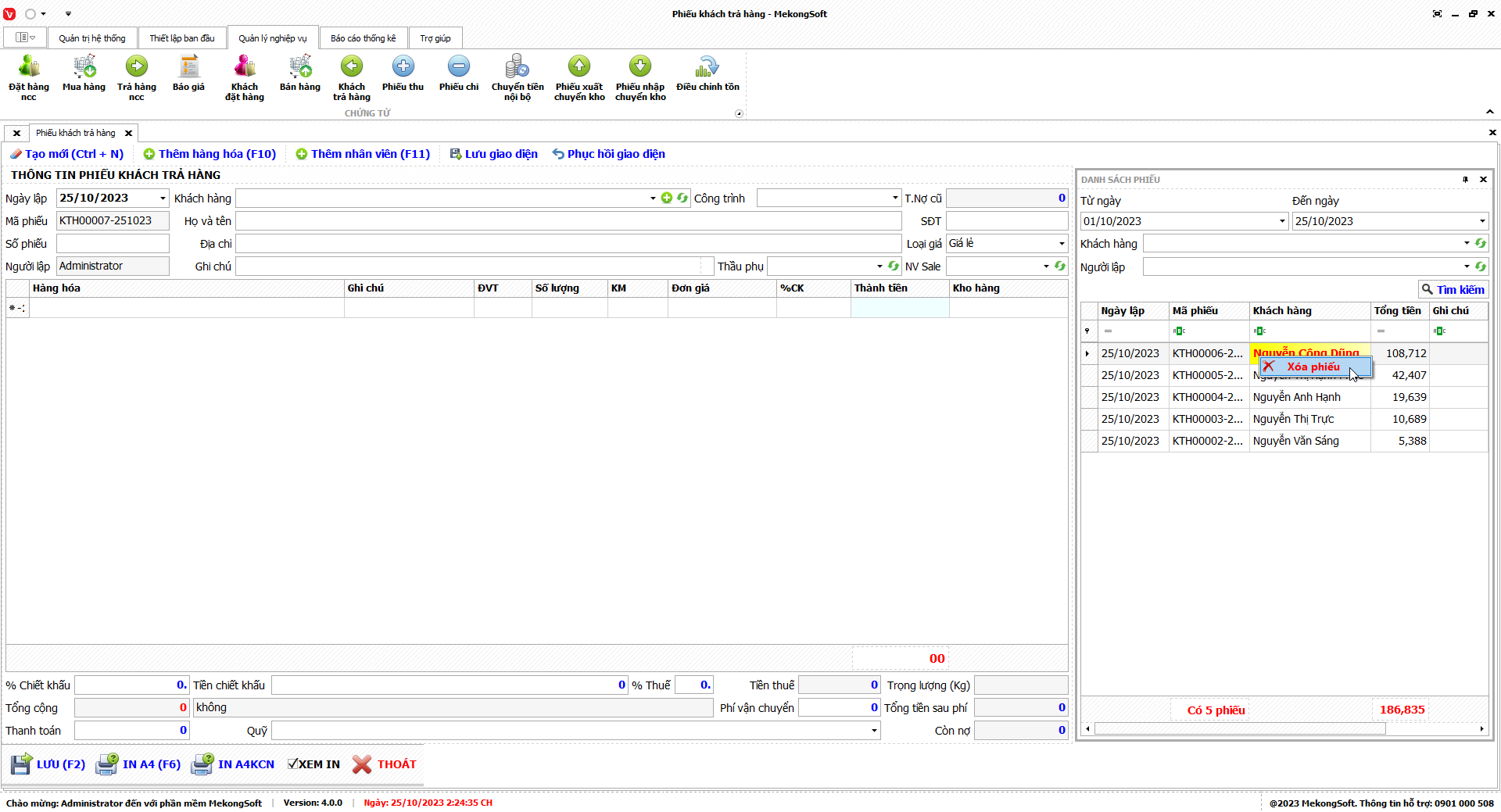Click the horizontal scrollbar in voucher list
This screenshot has height=812, width=1501.
click(1240, 729)
